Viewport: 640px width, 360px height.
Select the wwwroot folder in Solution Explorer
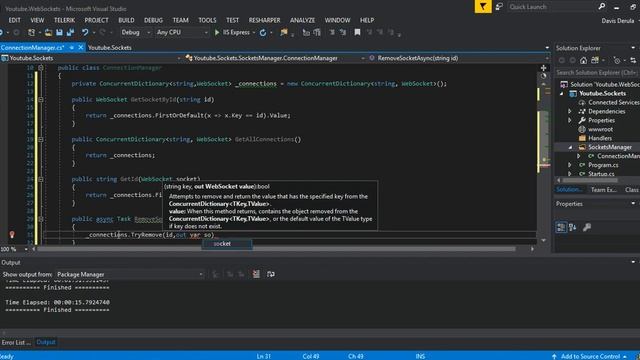(600, 129)
